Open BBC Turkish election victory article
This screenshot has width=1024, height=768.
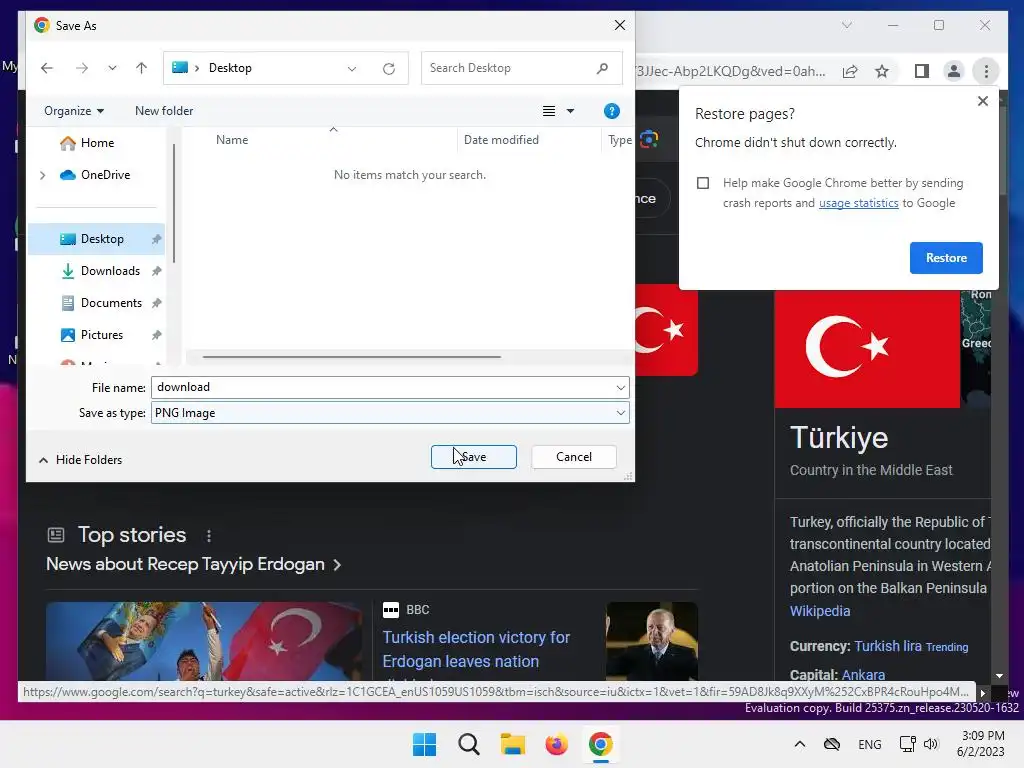(x=476, y=649)
